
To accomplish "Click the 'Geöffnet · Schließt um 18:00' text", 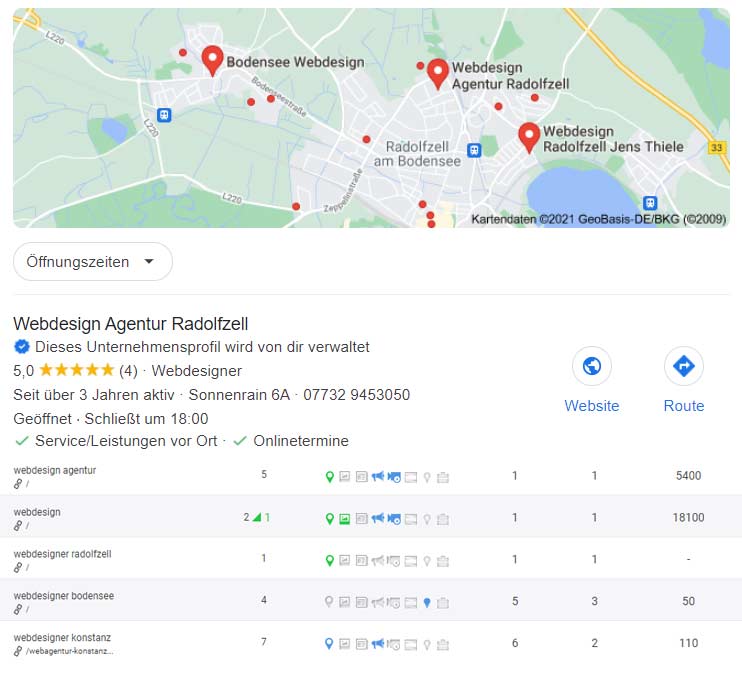I will pos(111,418).
